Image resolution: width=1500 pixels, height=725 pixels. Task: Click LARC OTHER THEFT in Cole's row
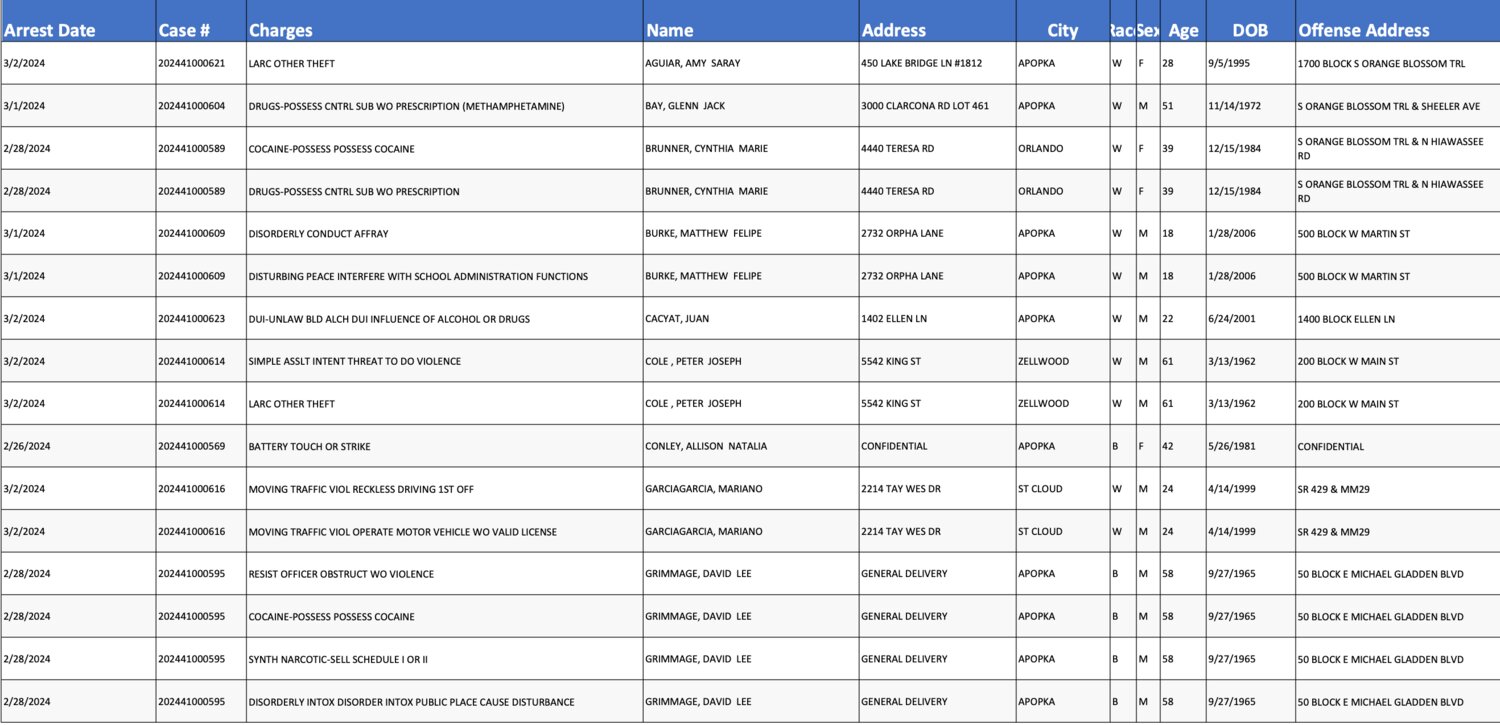click(291, 404)
